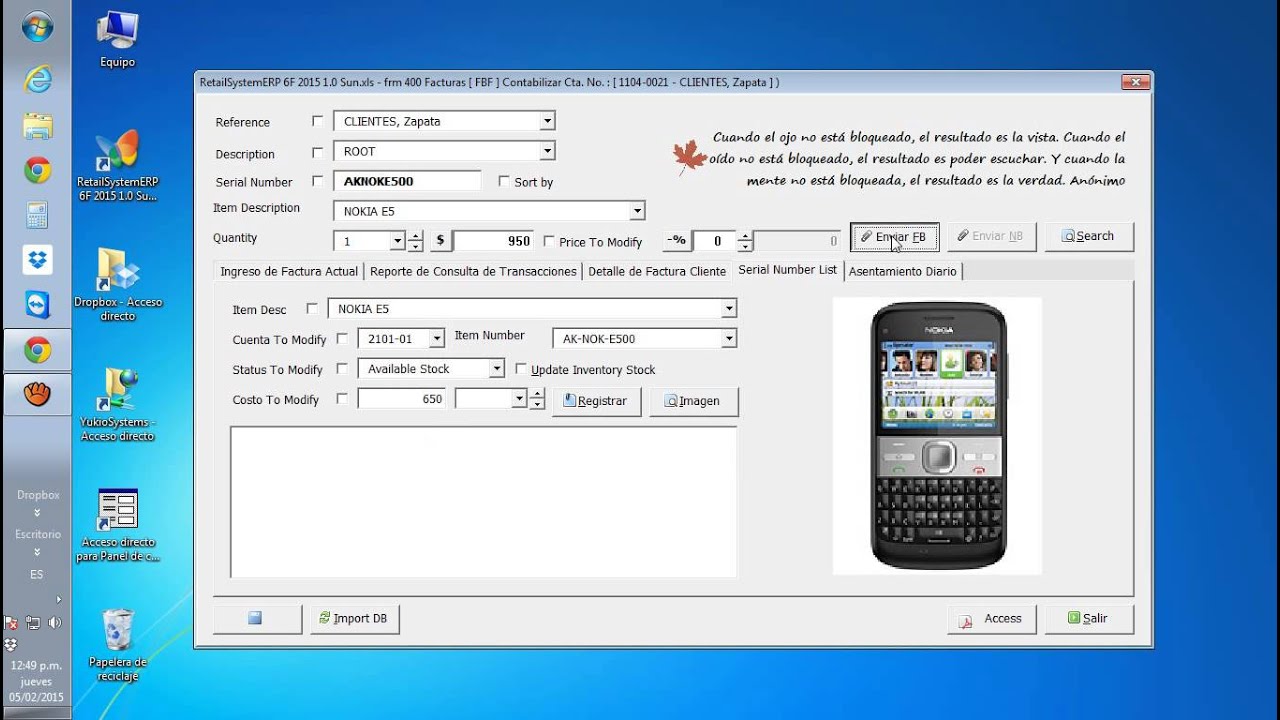Open Windows Explorer taskbar folder icon
Image resolution: width=1280 pixels, height=720 pixels.
pyautogui.click(x=37, y=126)
